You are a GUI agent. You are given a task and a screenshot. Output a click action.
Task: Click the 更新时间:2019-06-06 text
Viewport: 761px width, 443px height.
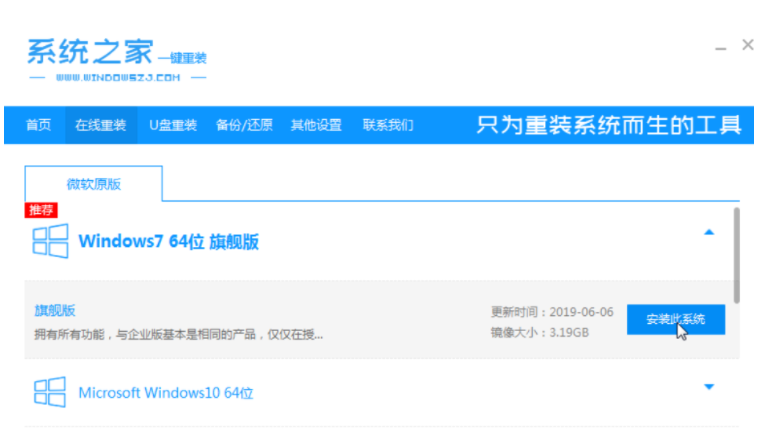pyautogui.click(x=552, y=312)
